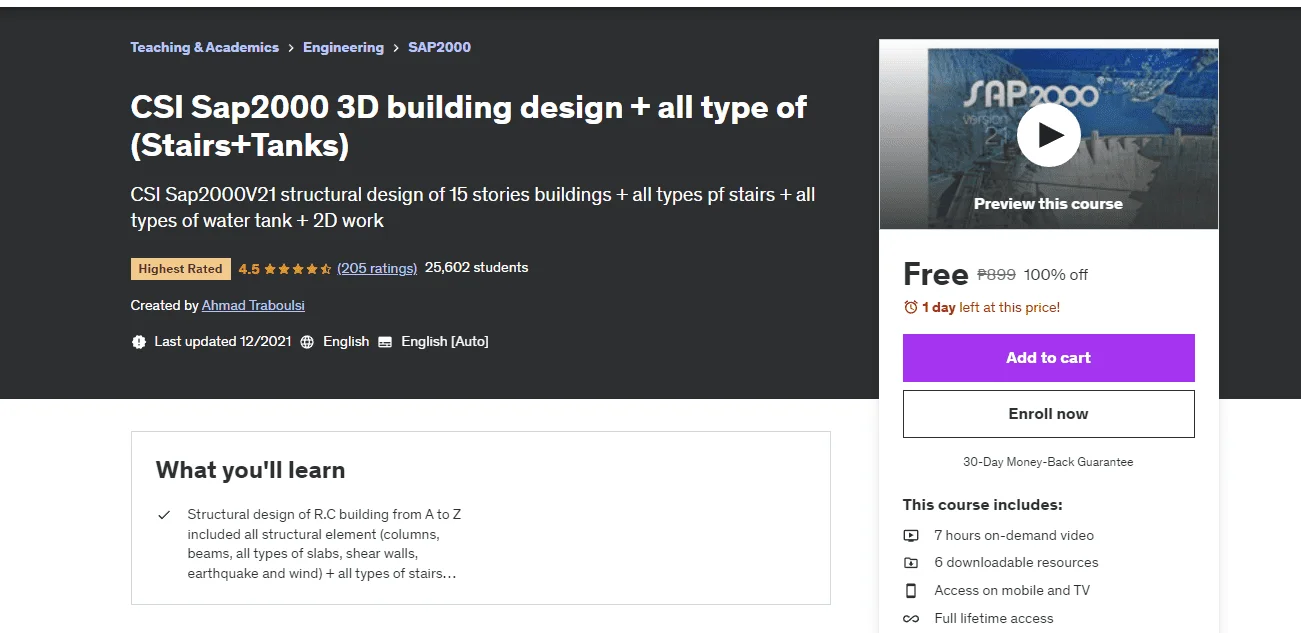Screen dimensions: 1301x633
Task: Click the '6 downloadable resources' text
Action: tap(1016, 563)
